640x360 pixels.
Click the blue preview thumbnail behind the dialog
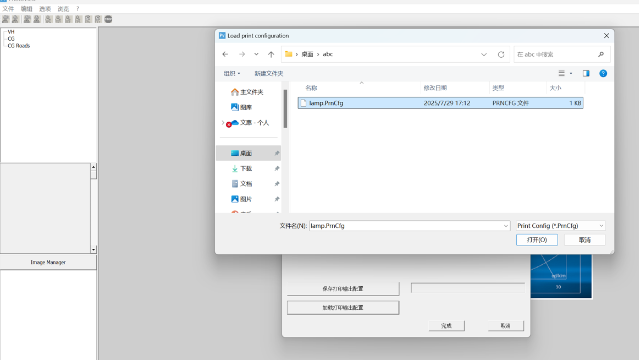(x=561, y=276)
